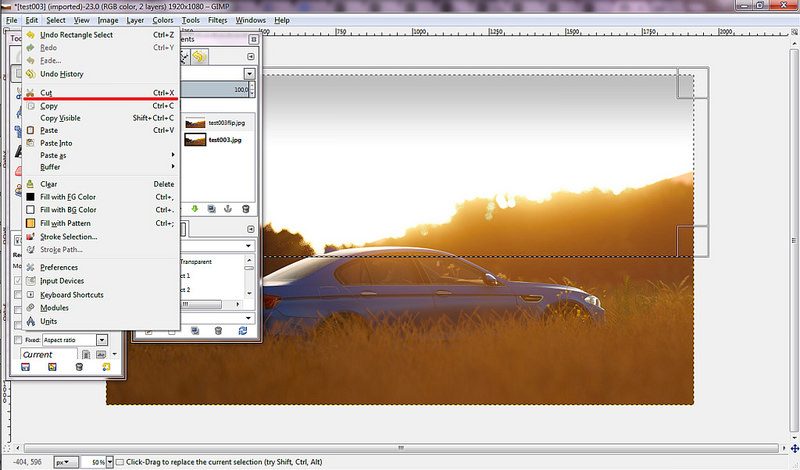Open the Layer menu
This screenshot has width=800, height=470.
point(135,20)
